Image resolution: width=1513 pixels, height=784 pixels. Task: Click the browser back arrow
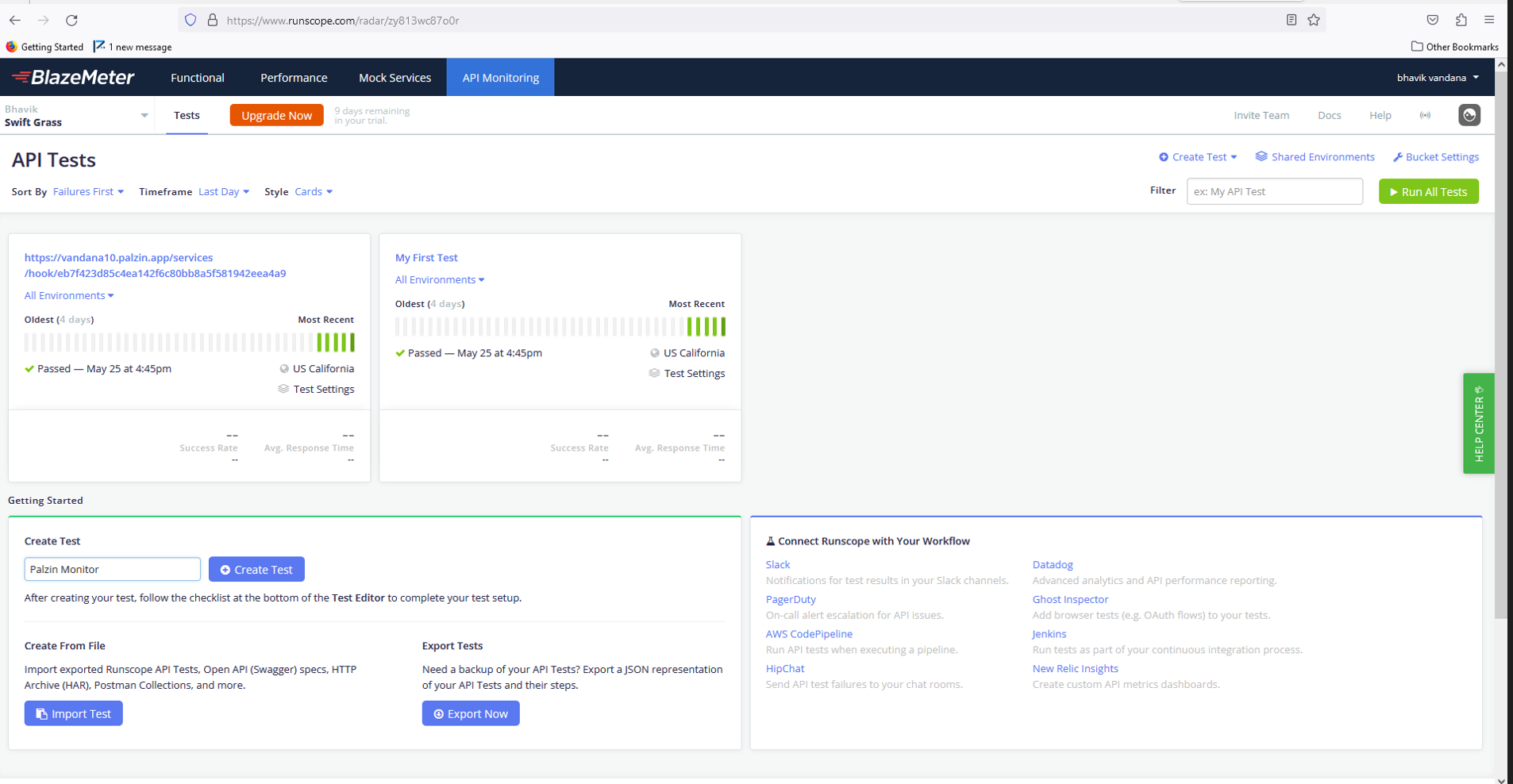(15, 20)
